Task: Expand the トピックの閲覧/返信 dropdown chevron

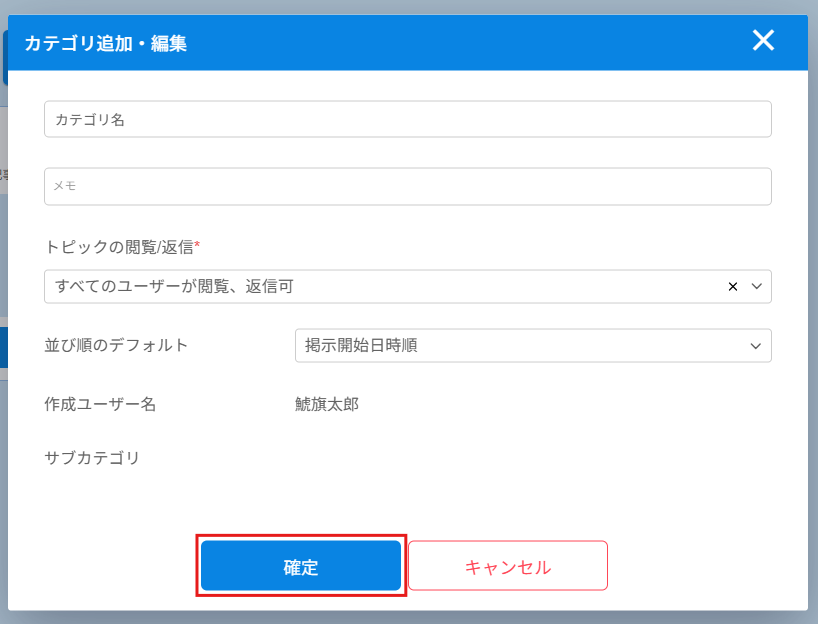Action: pos(756,286)
